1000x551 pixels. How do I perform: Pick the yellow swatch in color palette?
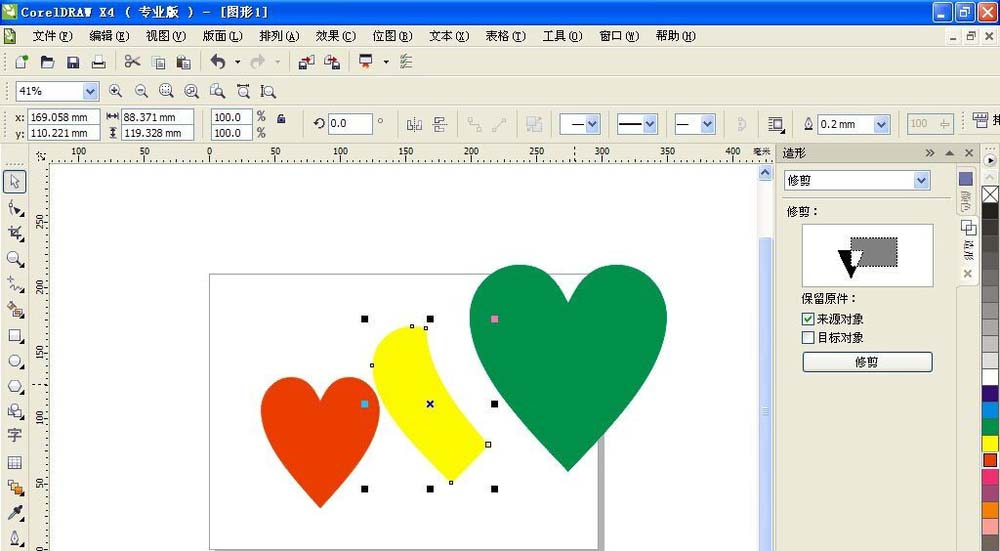tap(990, 443)
